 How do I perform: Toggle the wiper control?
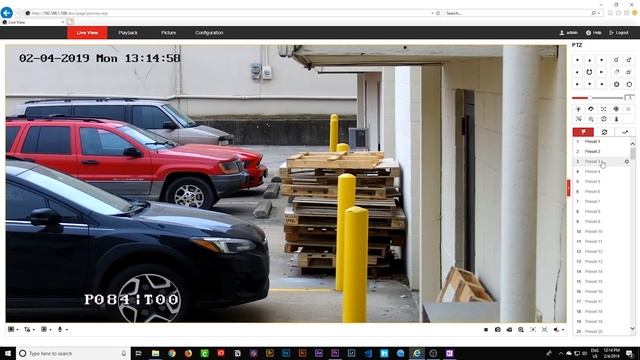591,109
